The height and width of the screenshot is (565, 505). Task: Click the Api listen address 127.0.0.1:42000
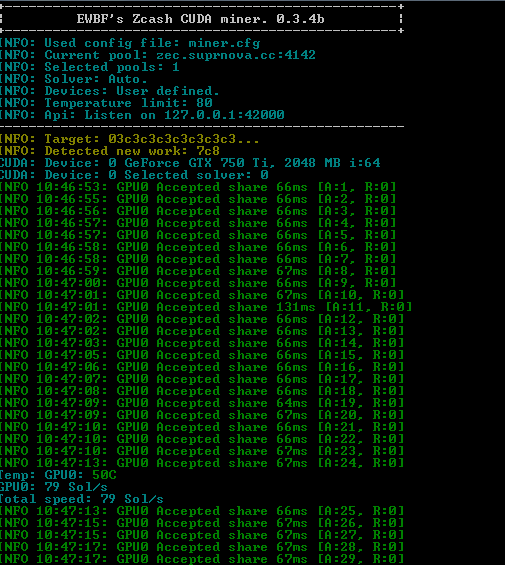tap(224, 115)
